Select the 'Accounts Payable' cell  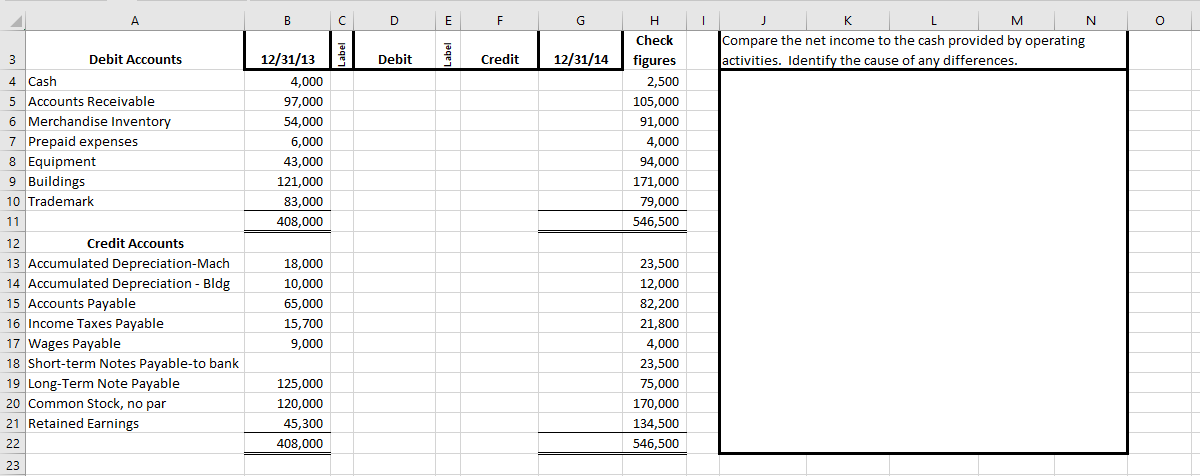click(135, 303)
